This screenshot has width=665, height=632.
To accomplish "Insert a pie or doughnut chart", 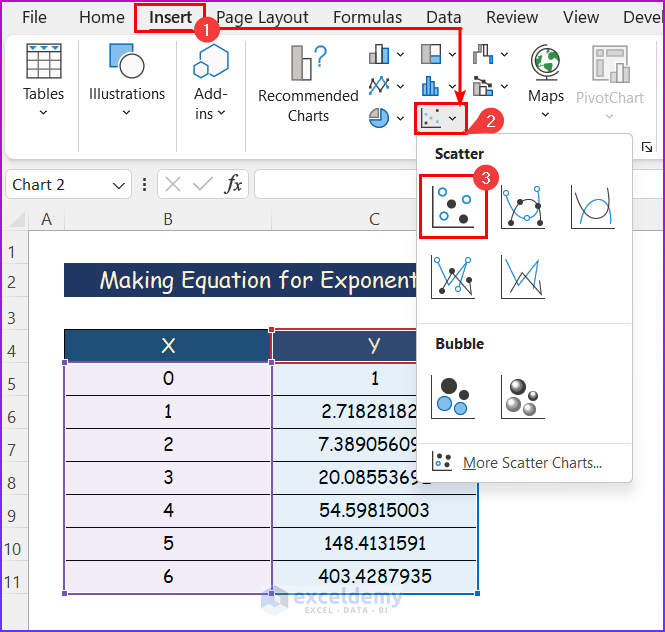I will [379, 118].
